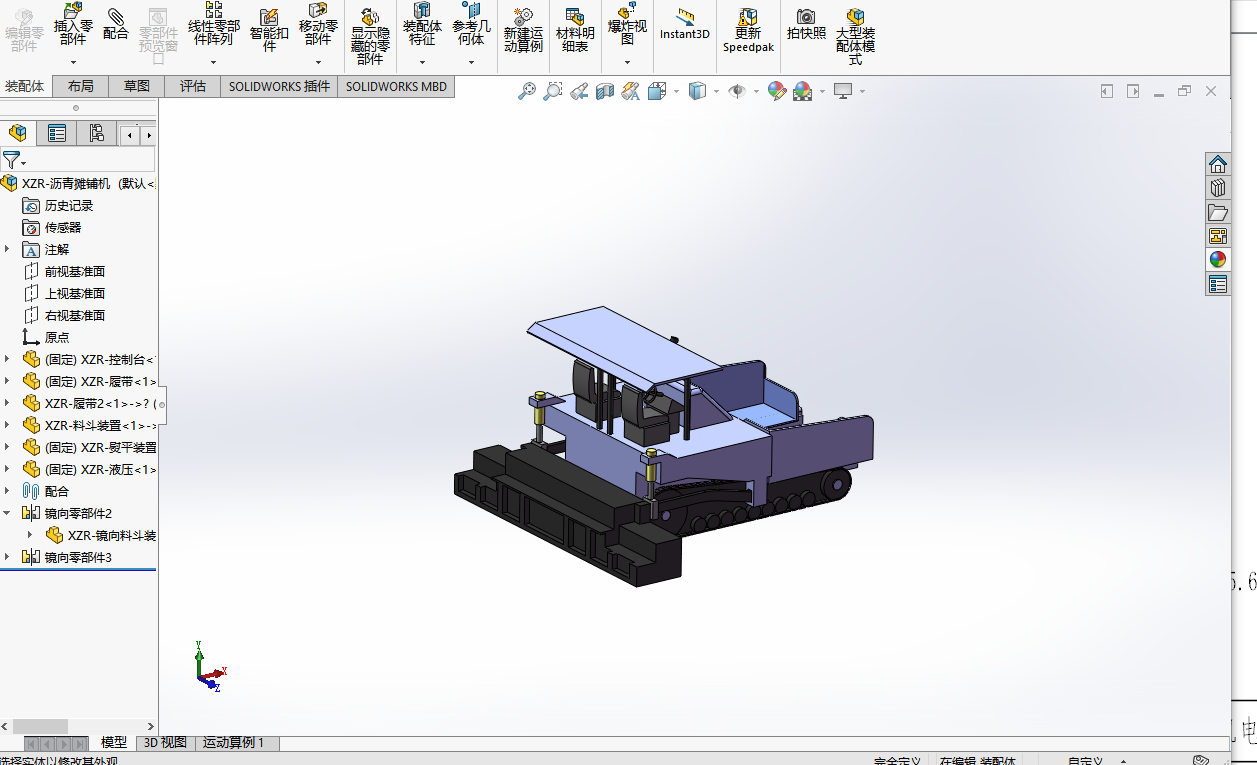Click the View Orientation cube icon

pos(657,91)
